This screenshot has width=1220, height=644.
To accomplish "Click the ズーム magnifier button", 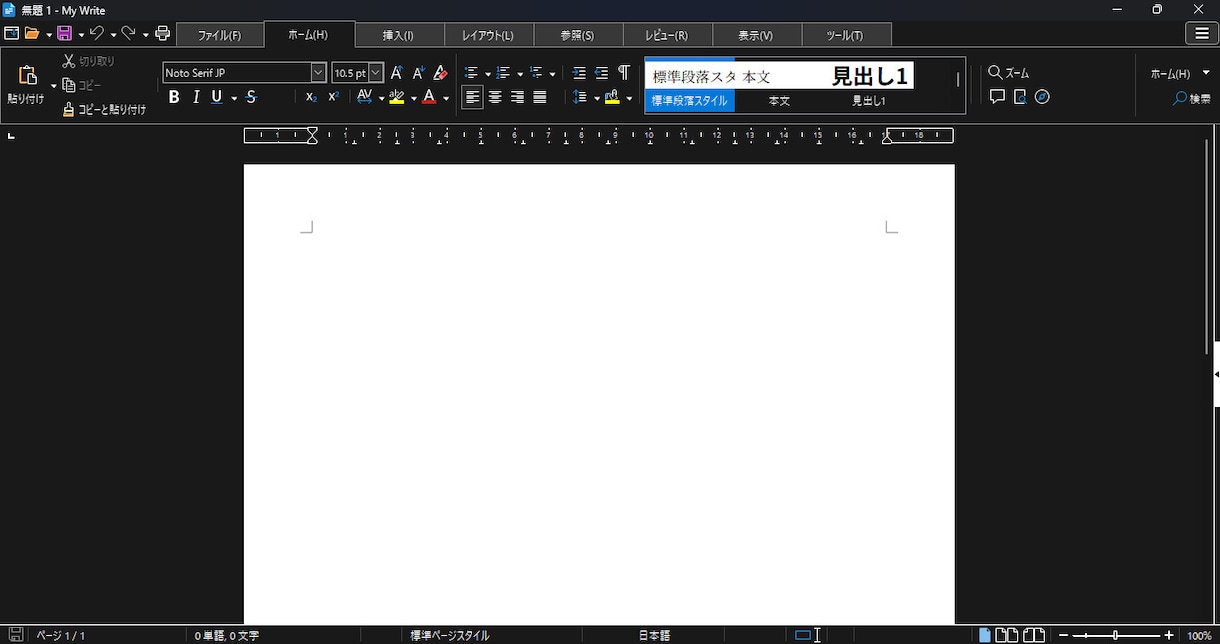I will click(x=1009, y=73).
